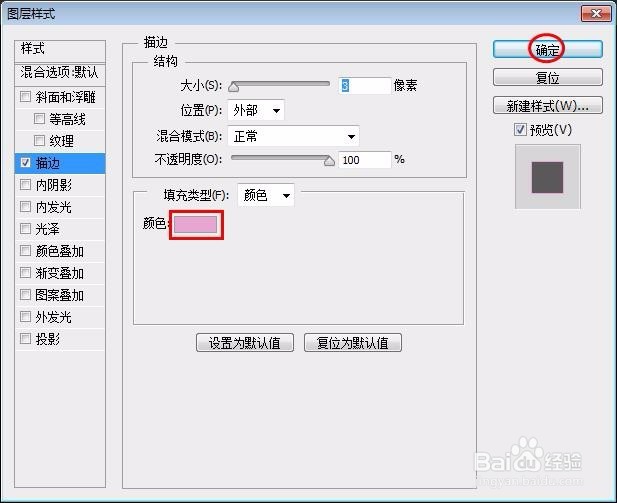Enable 内发光 checkbox
The height and width of the screenshot is (503, 617).
click(25, 207)
